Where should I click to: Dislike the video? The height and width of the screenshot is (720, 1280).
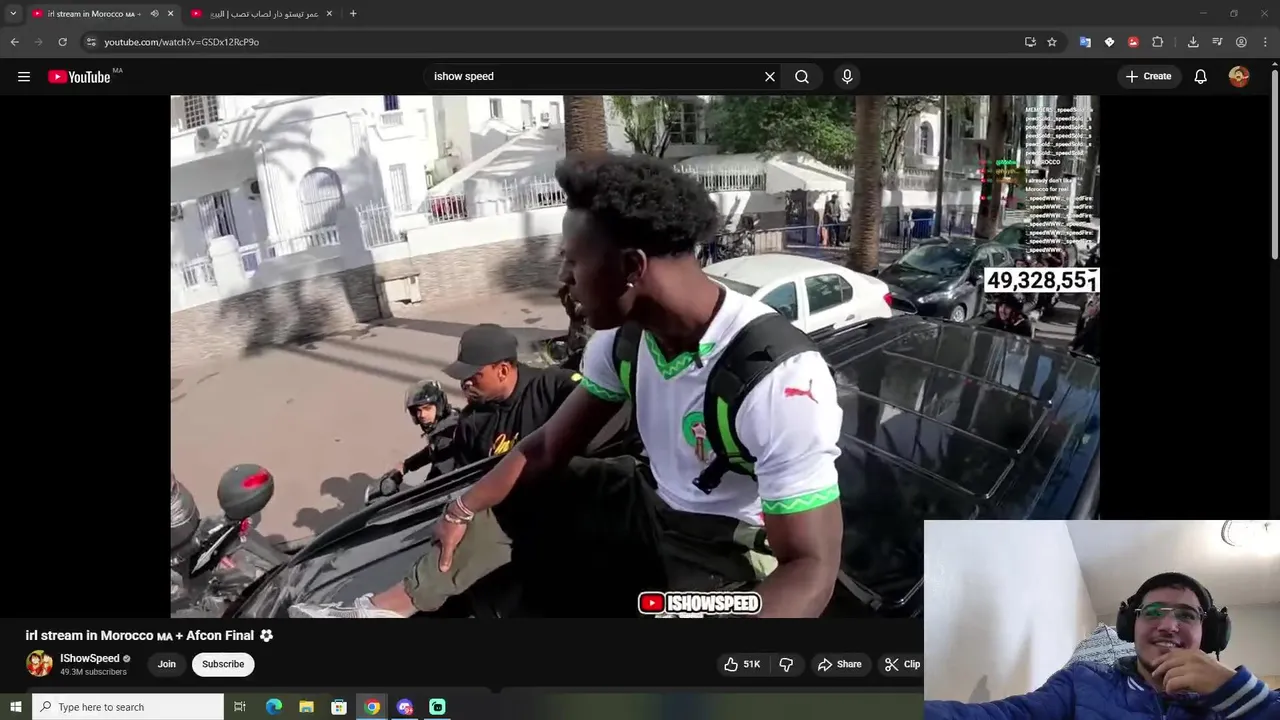786,664
